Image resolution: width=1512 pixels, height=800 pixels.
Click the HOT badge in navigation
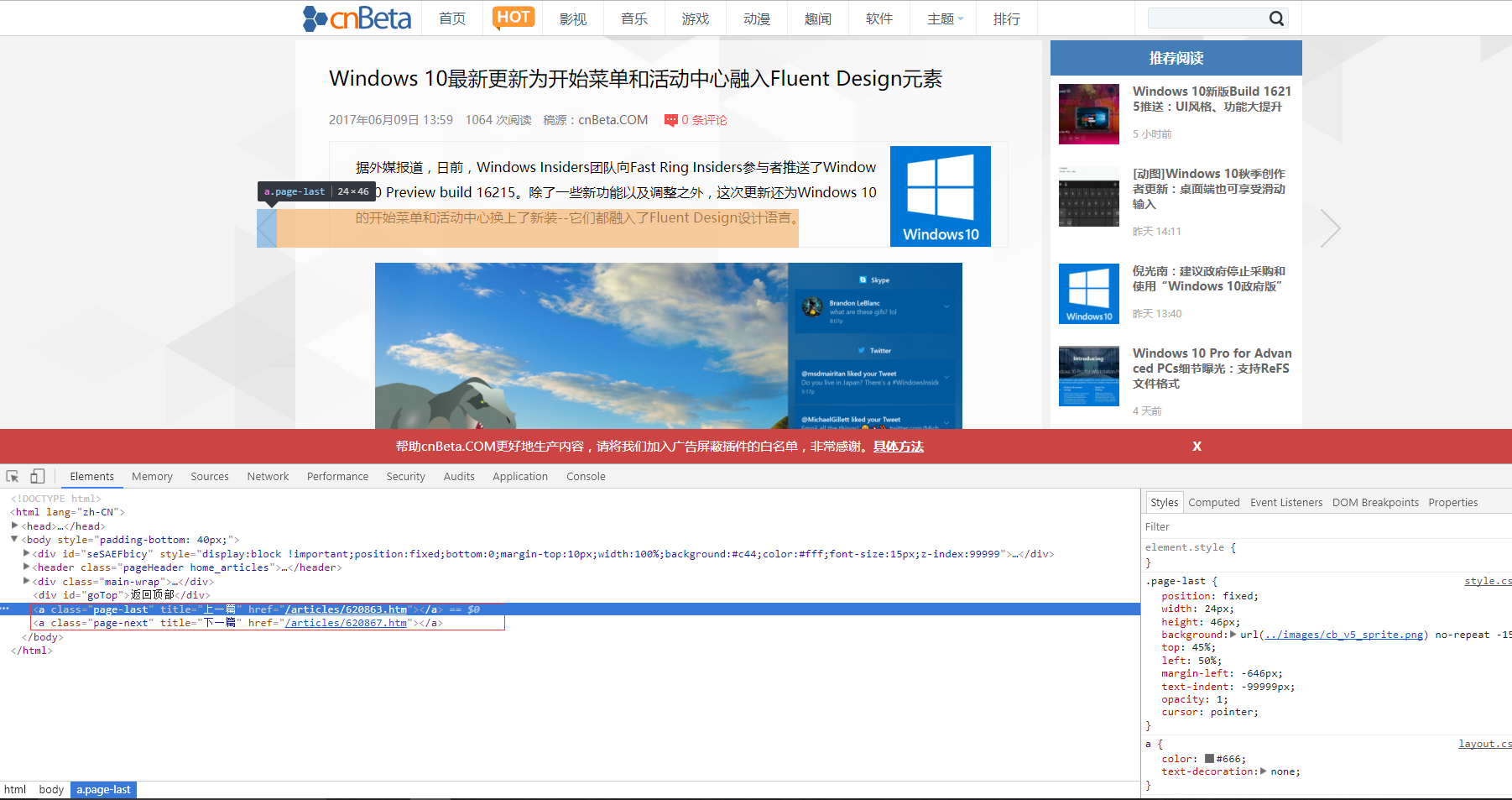tap(514, 18)
